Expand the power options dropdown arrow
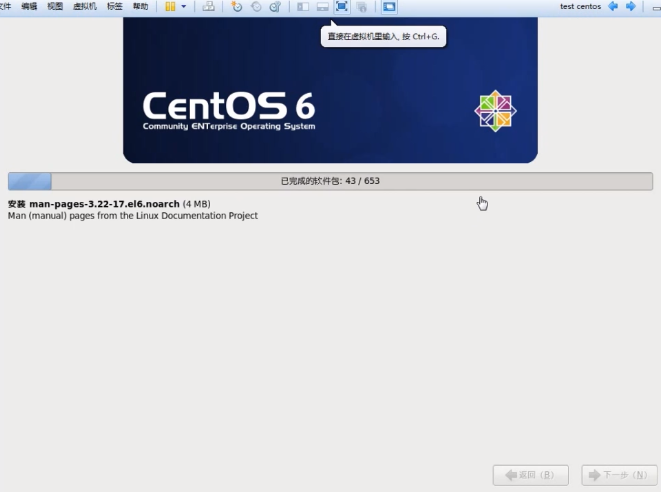Screen dimensions: 661x492 [184, 6]
